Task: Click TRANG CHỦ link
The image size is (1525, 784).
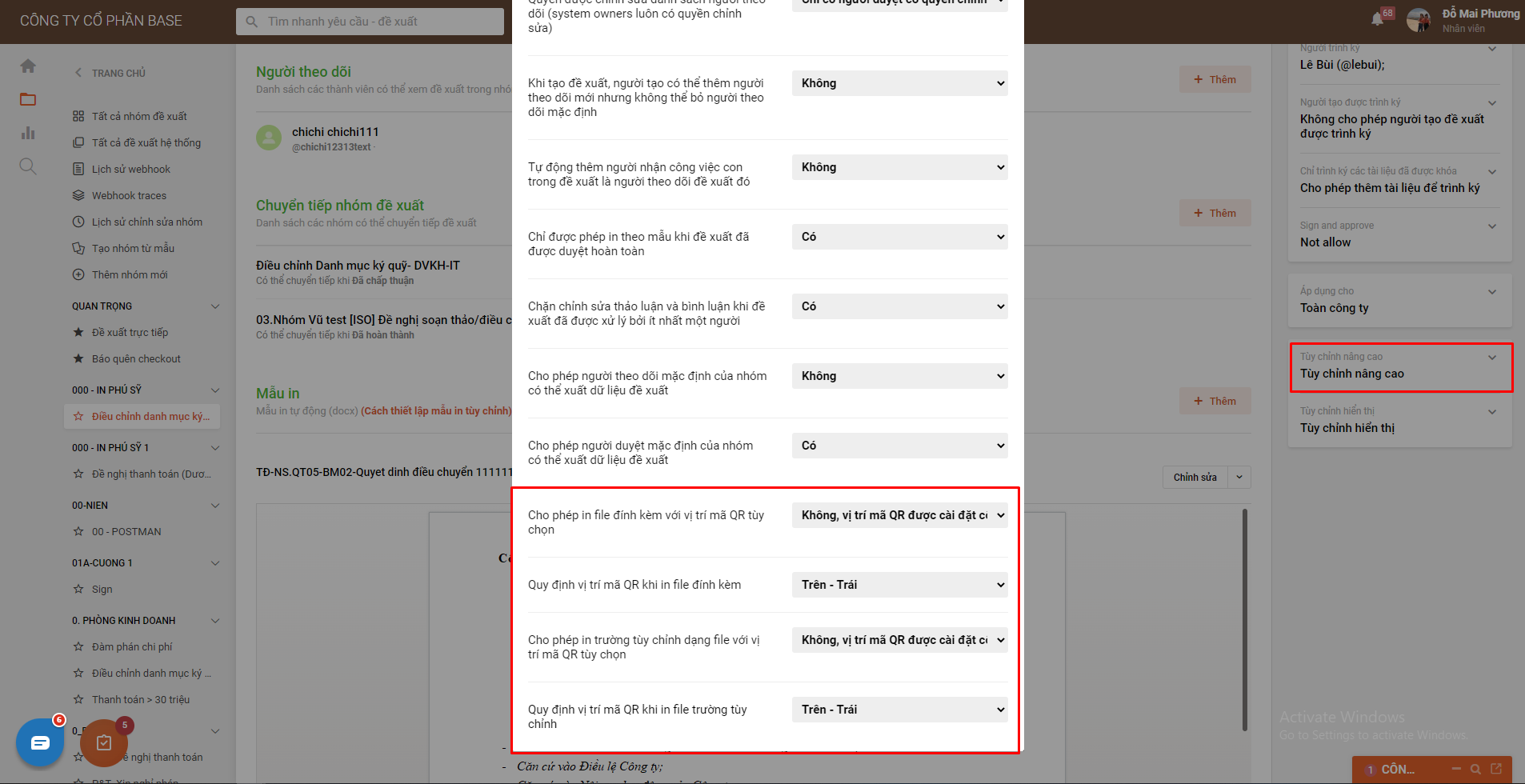Action: point(118,73)
